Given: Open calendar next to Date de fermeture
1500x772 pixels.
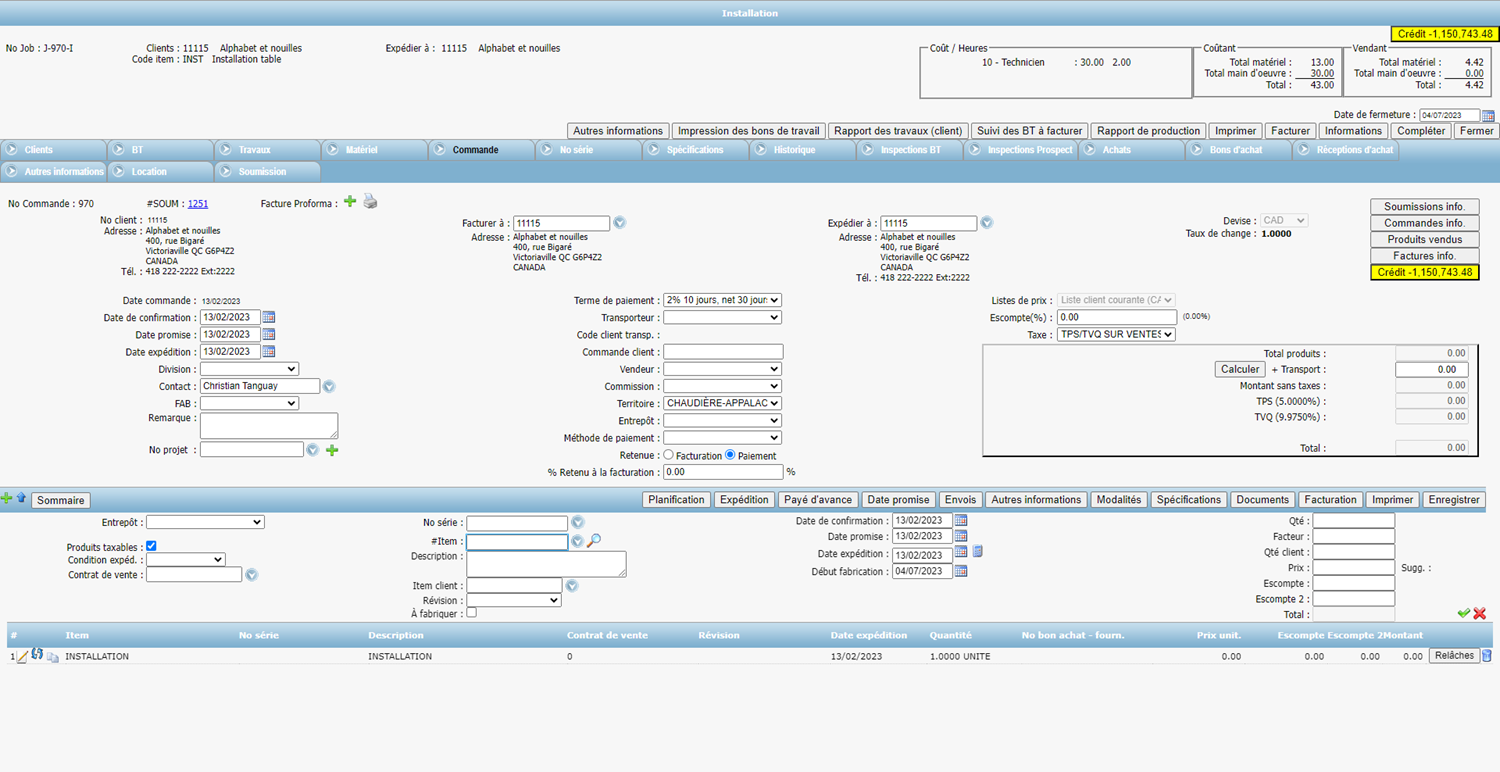Looking at the screenshot, I should (1488, 116).
